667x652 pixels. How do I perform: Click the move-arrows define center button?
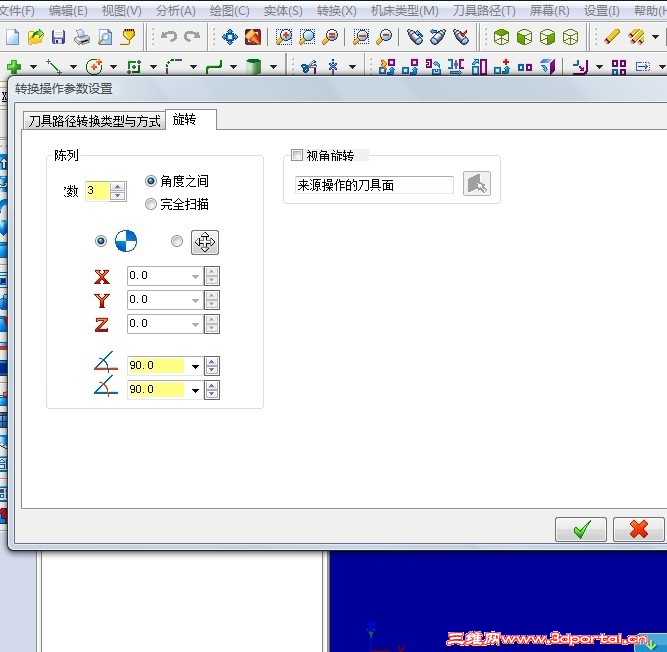(x=205, y=242)
